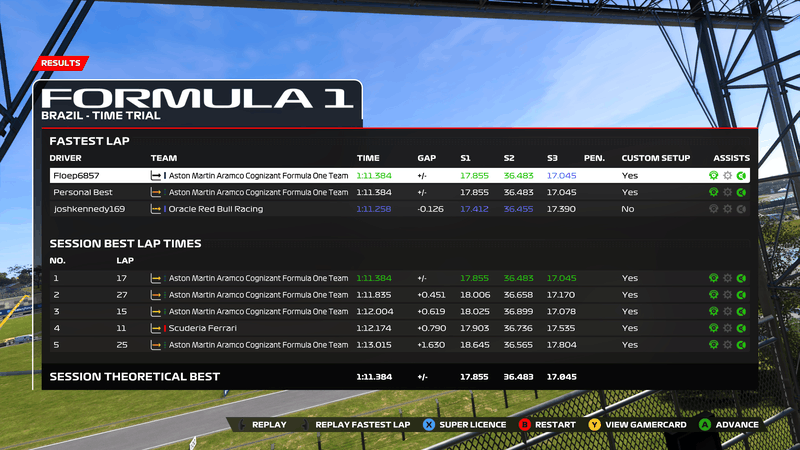Click the red Results tab label
The image size is (800, 450).
61,63
